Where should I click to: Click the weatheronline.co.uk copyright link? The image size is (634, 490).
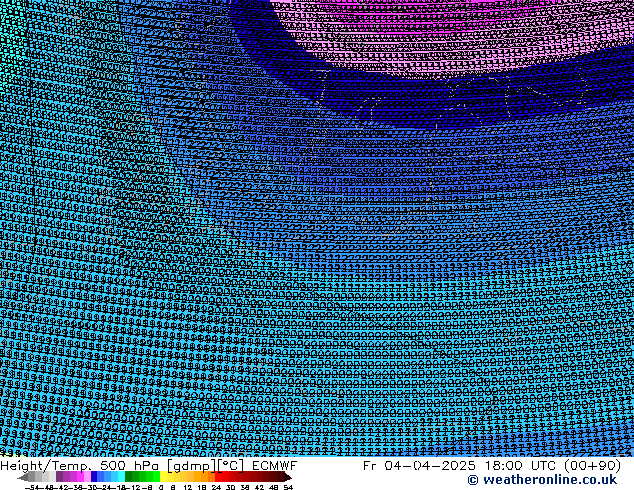pyautogui.click(x=542, y=480)
